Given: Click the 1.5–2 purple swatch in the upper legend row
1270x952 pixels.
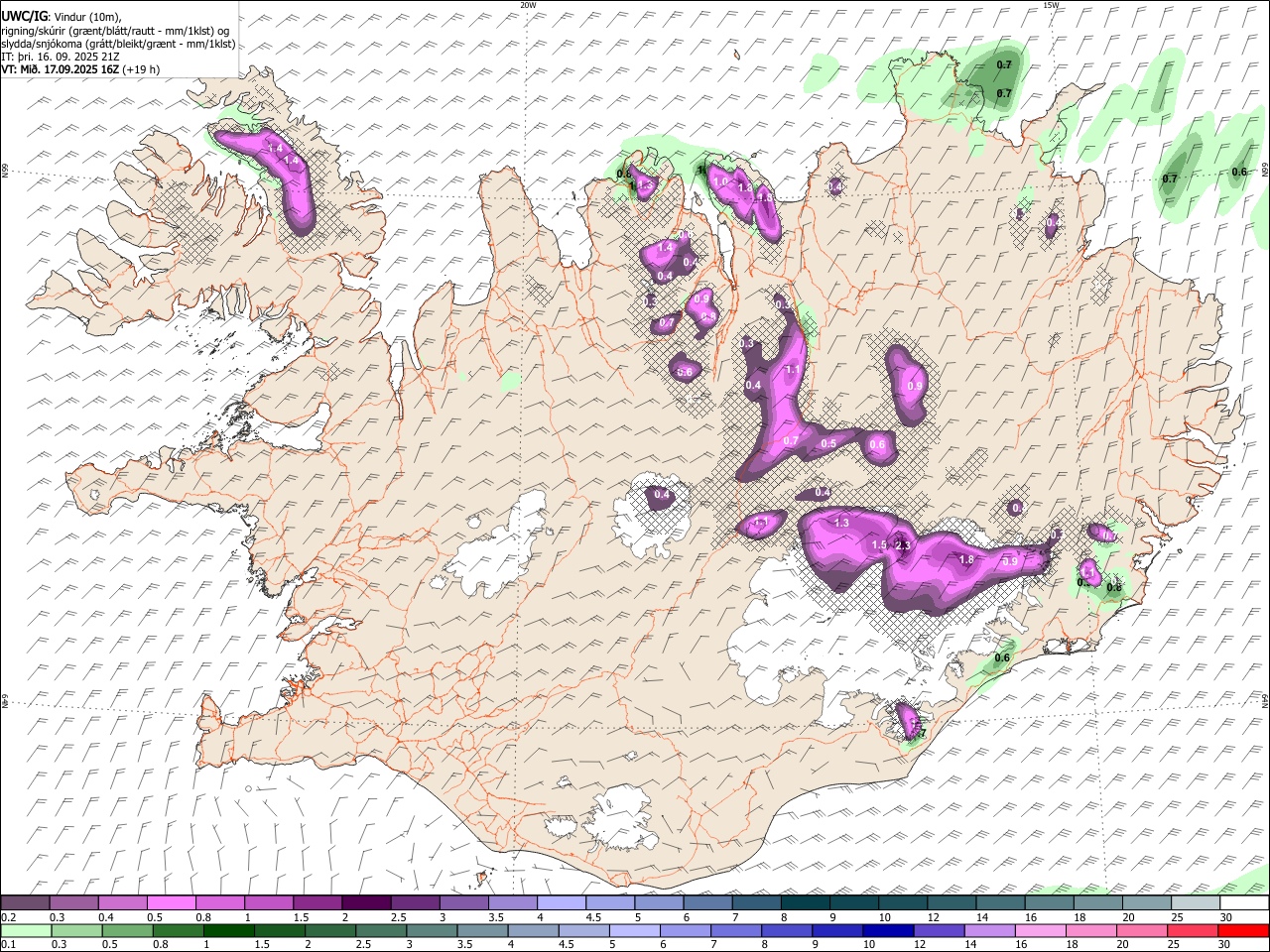Looking at the screenshot, I should (317, 903).
